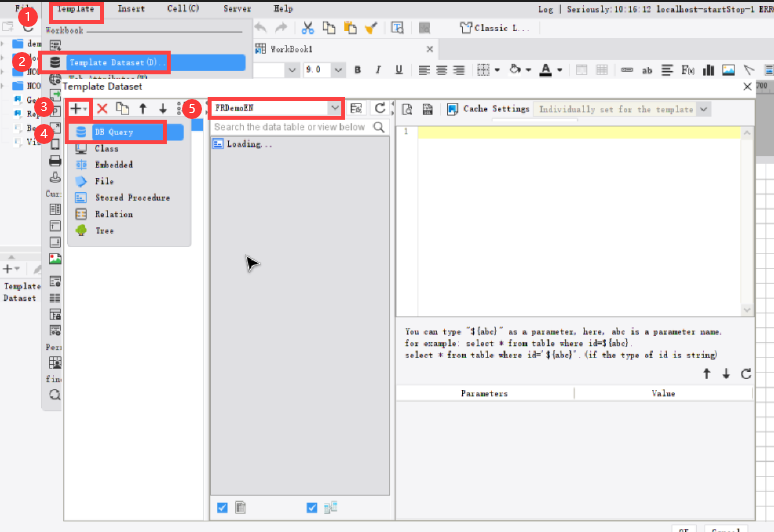774x532 pixels.
Task: Click the save SQL icon
Action: tap(427, 109)
